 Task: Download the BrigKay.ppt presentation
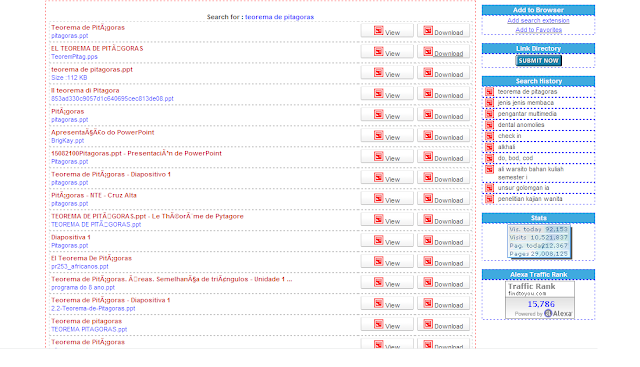pyautogui.click(x=443, y=136)
